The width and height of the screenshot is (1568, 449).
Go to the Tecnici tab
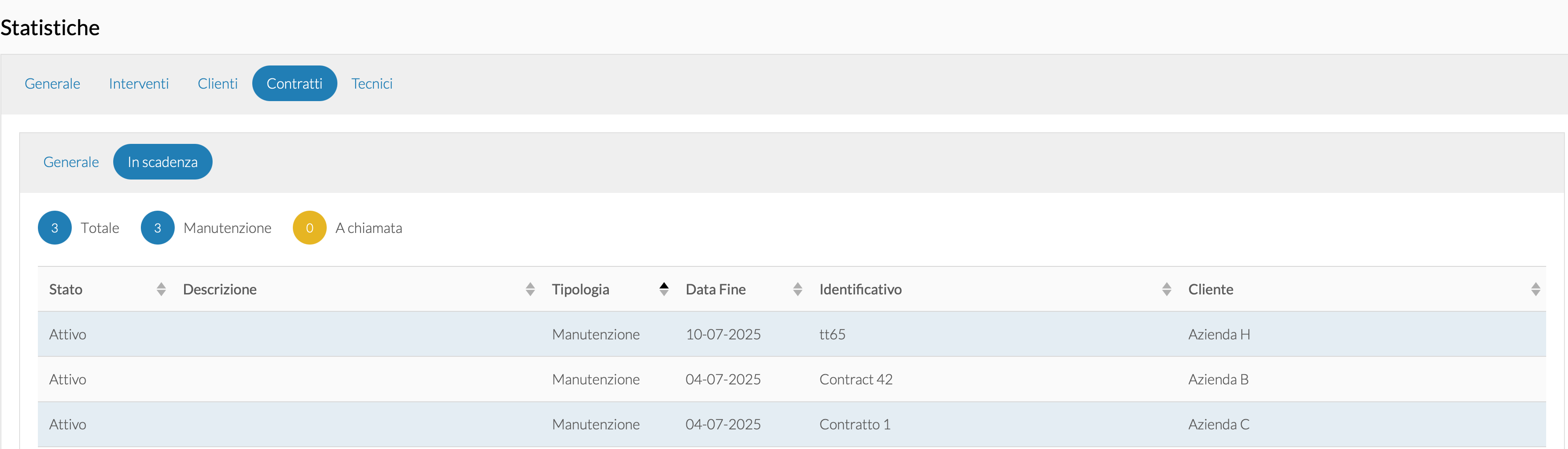[x=372, y=83]
